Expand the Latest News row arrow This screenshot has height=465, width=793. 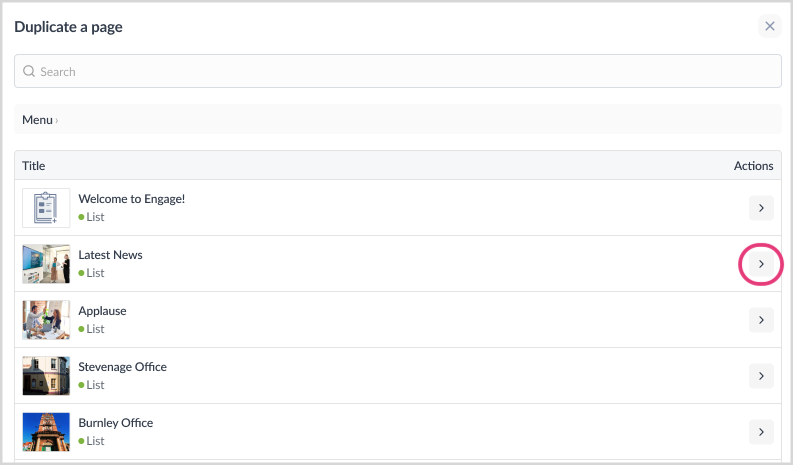[x=761, y=264]
